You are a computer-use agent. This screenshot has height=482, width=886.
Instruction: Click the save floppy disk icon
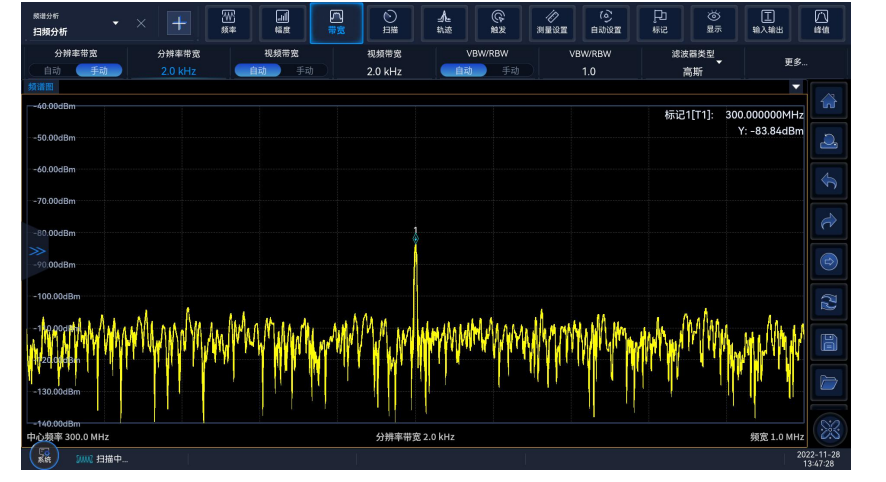(x=828, y=341)
